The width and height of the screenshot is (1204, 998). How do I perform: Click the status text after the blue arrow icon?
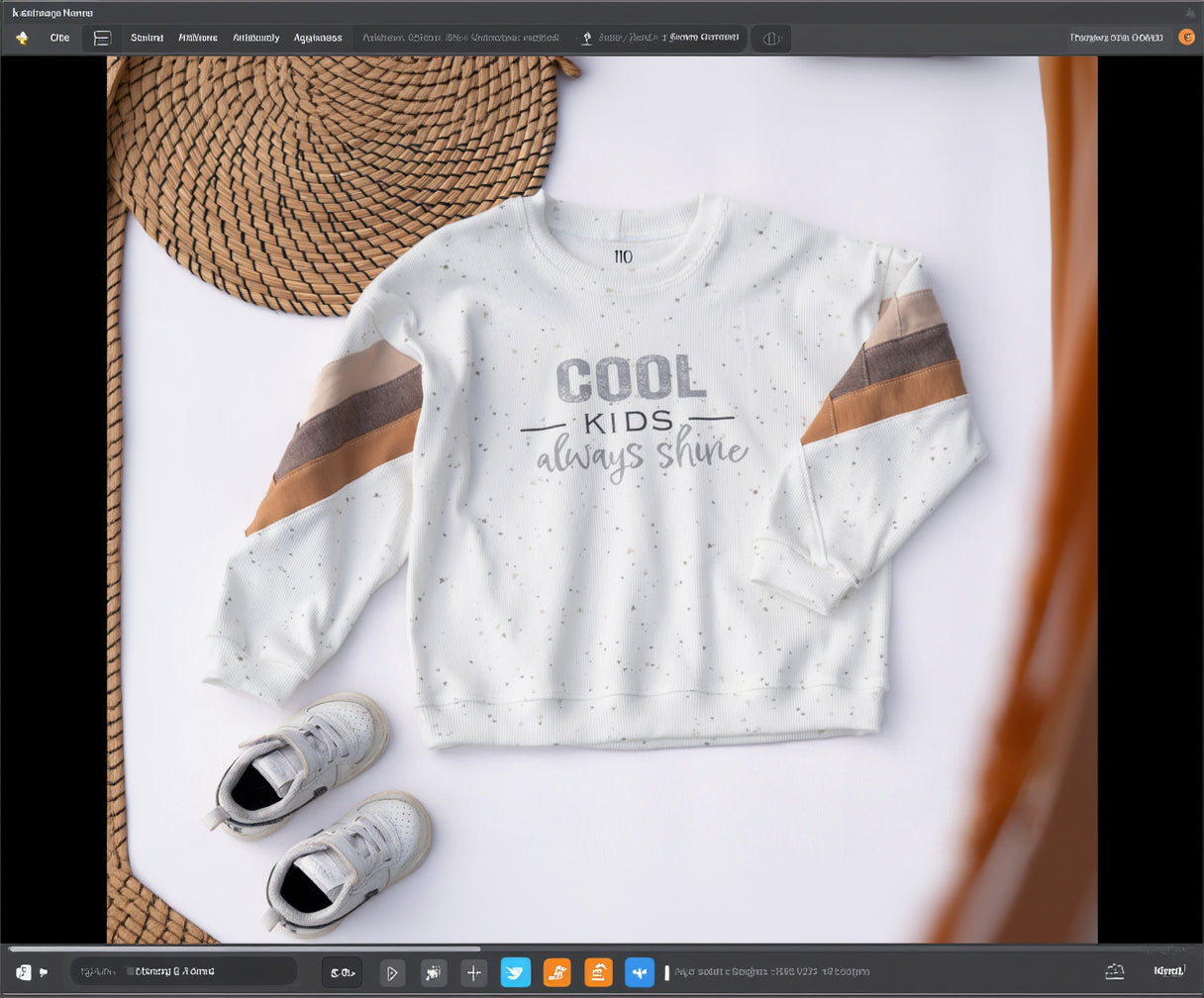772,972
